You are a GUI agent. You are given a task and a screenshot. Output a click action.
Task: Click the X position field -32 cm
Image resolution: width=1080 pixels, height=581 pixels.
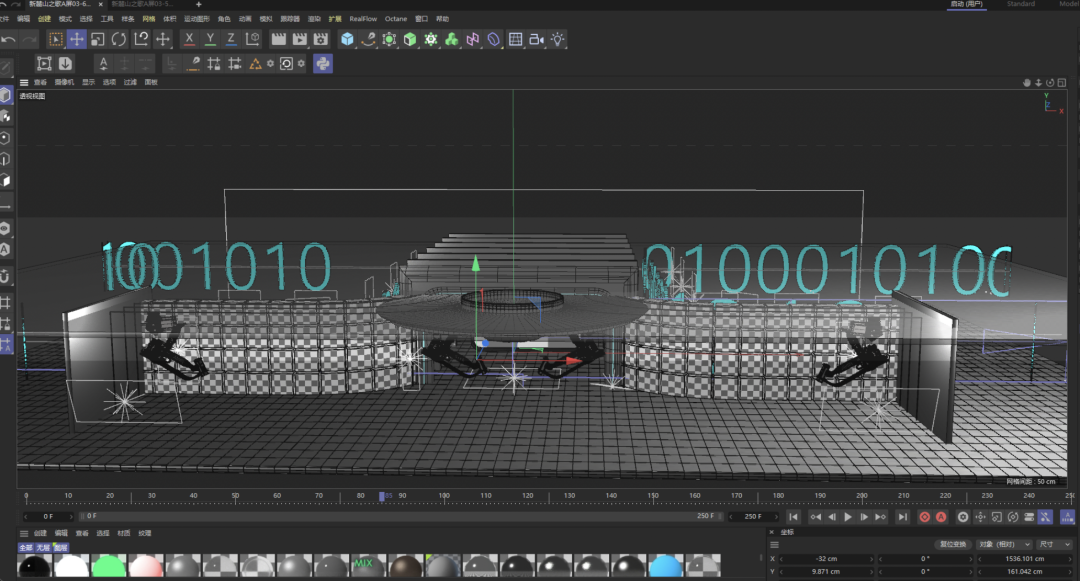[x=826, y=559]
